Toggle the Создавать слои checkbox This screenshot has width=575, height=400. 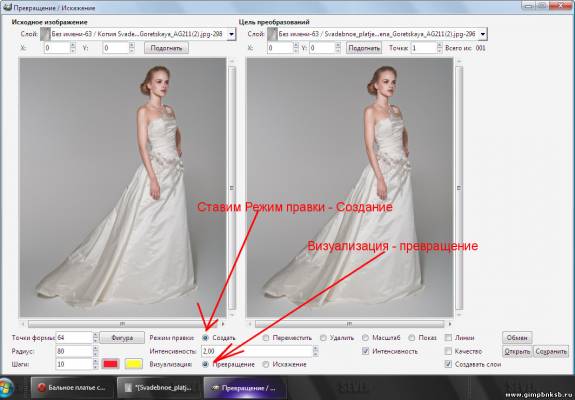(x=448, y=364)
